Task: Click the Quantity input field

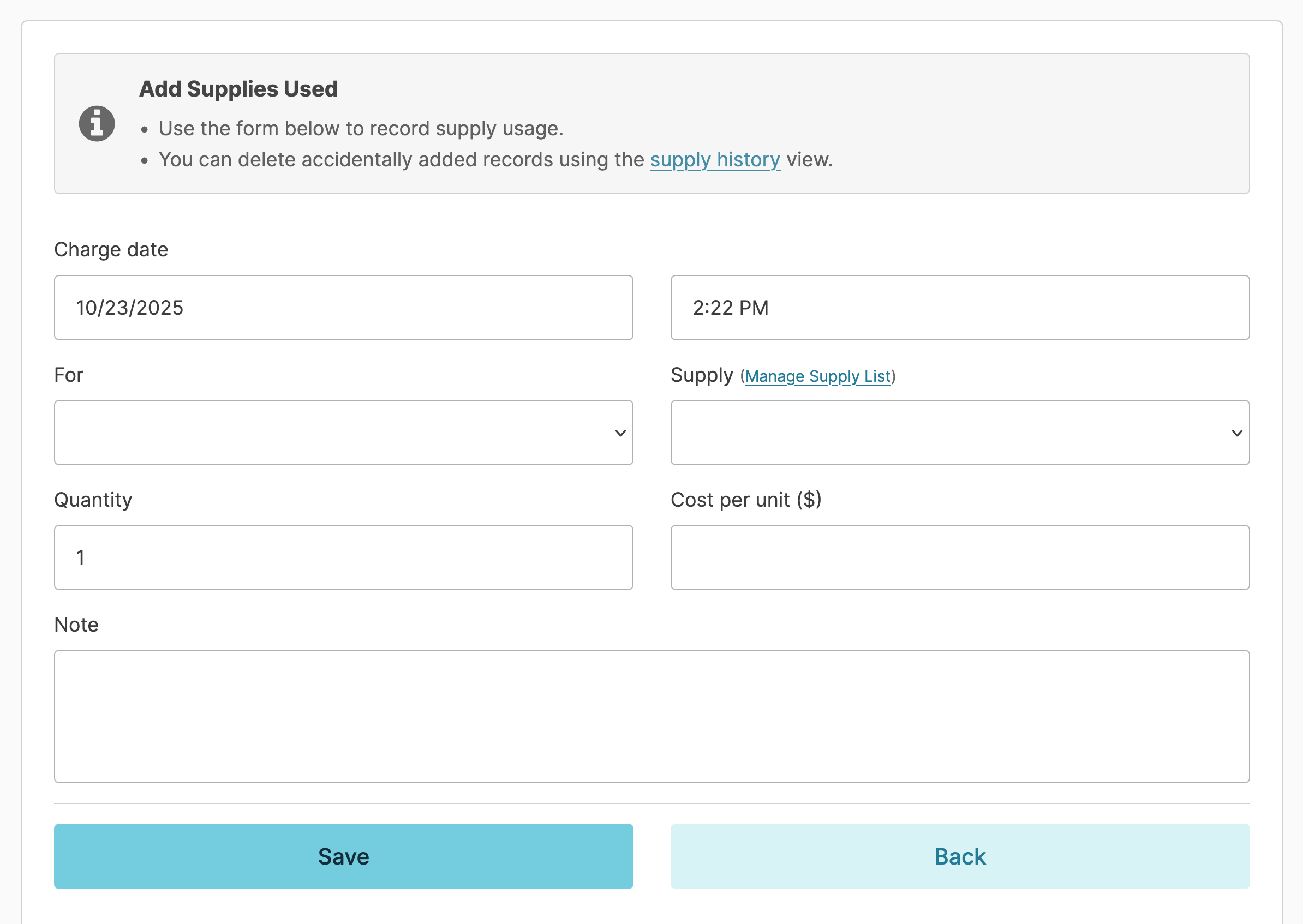Action: click(343, 557)
